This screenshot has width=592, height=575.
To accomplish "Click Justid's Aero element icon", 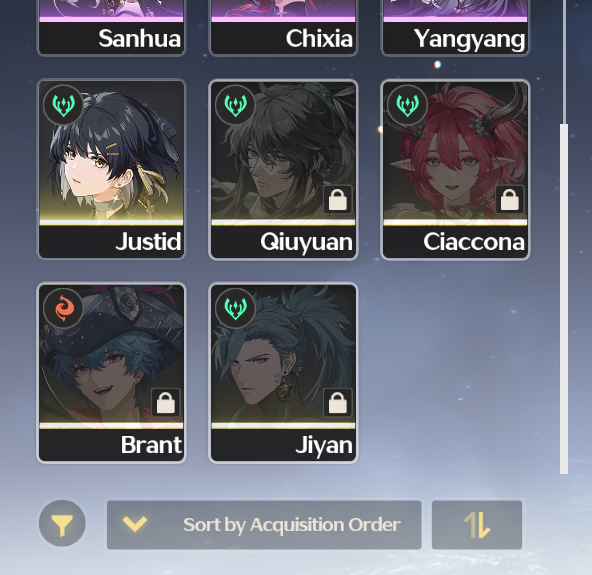I will pyautogui.click(x=63, y=105).
